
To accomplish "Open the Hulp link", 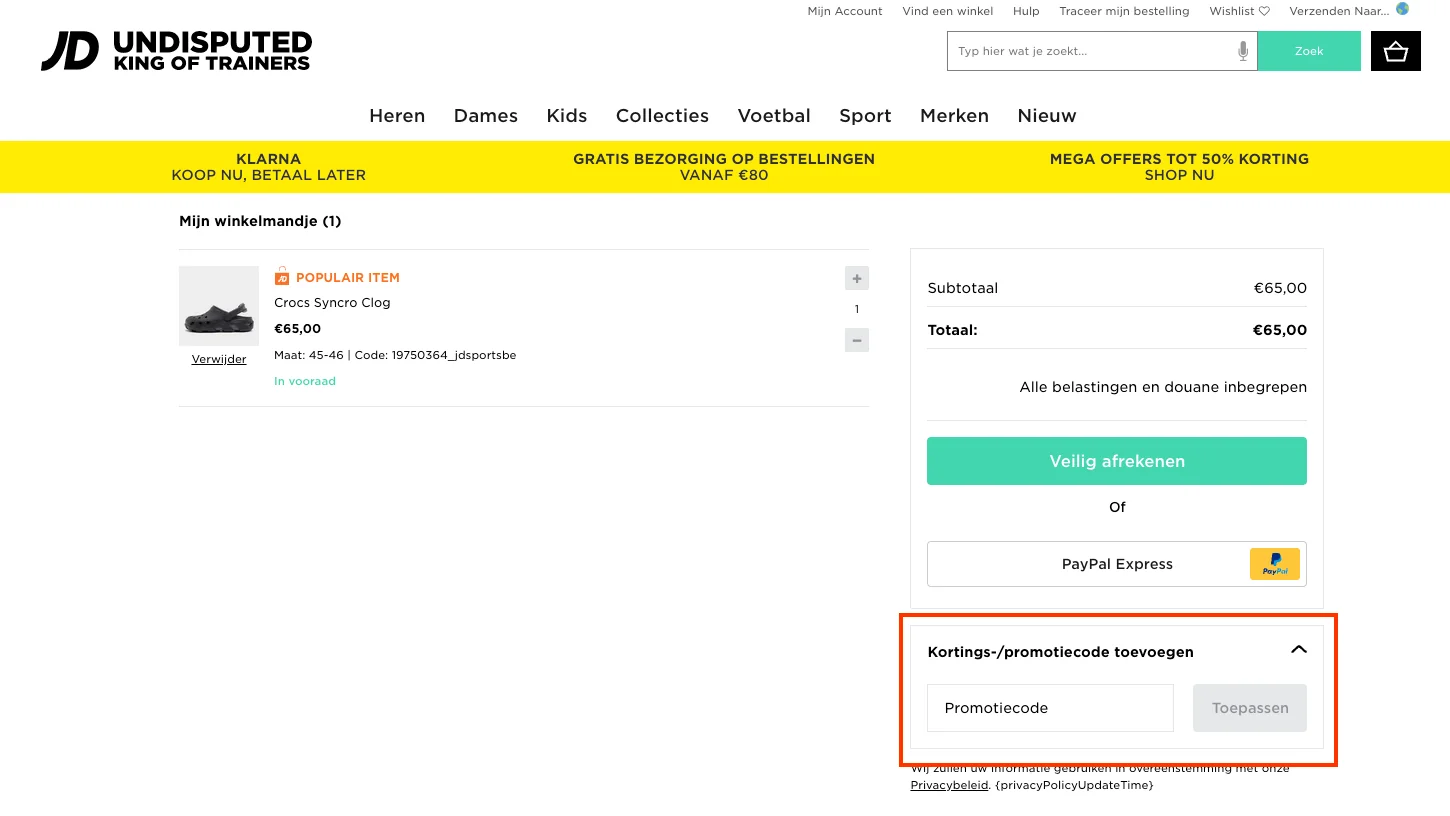I will (1026, 11).
